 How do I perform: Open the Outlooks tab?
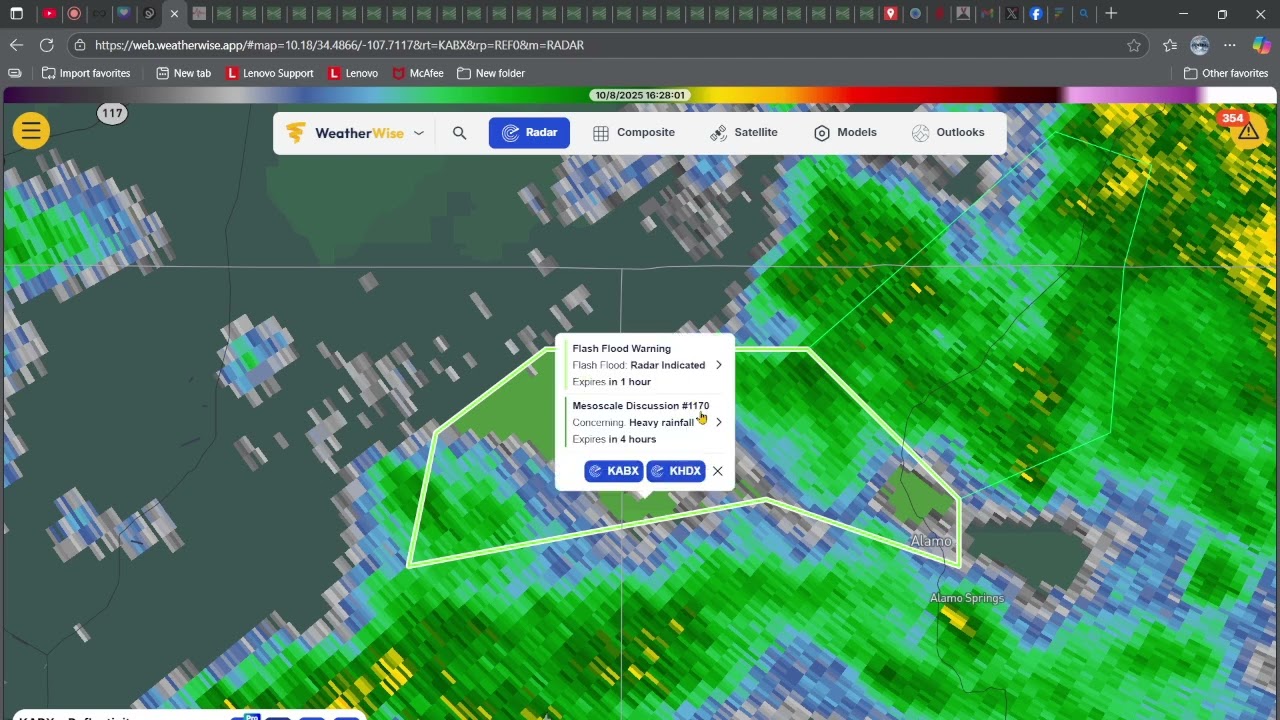click(948, 133)
